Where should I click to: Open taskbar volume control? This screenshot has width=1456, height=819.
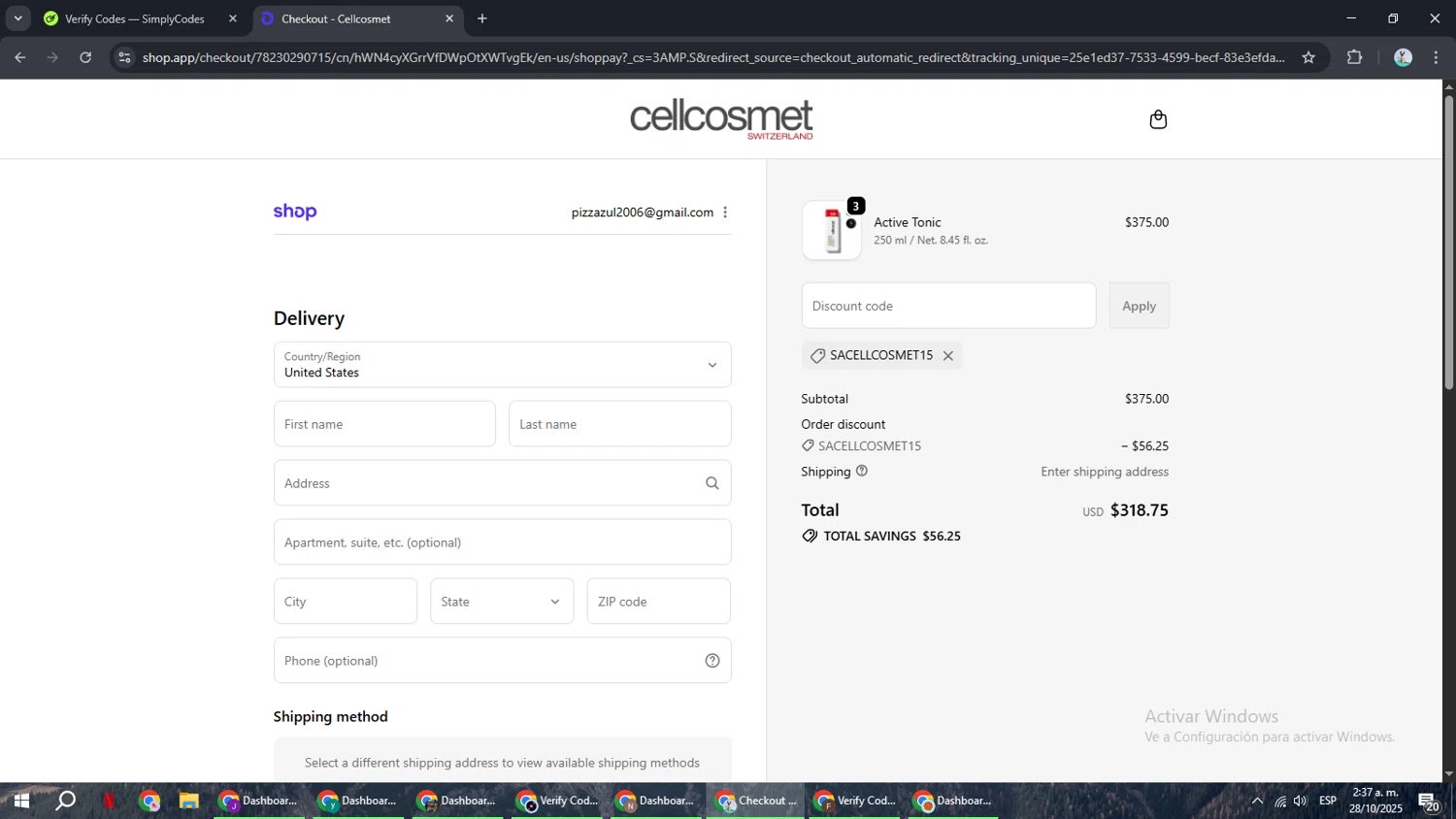pos(1301,802)
